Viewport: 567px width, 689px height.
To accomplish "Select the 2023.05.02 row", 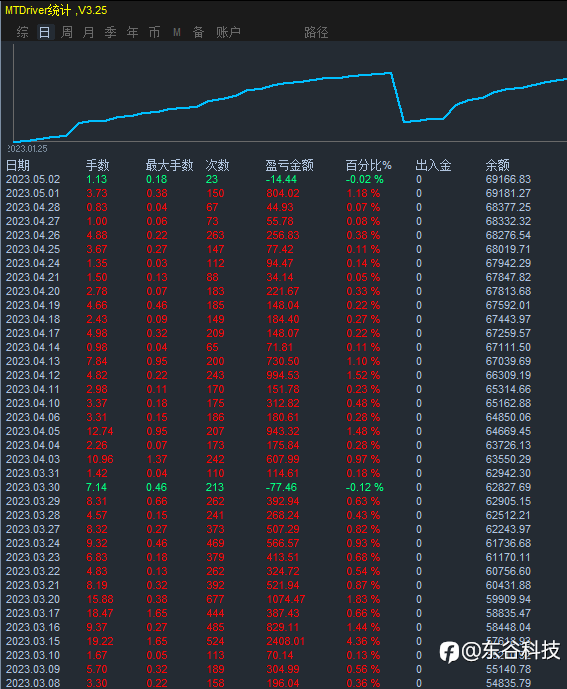I will click(284, 179).
